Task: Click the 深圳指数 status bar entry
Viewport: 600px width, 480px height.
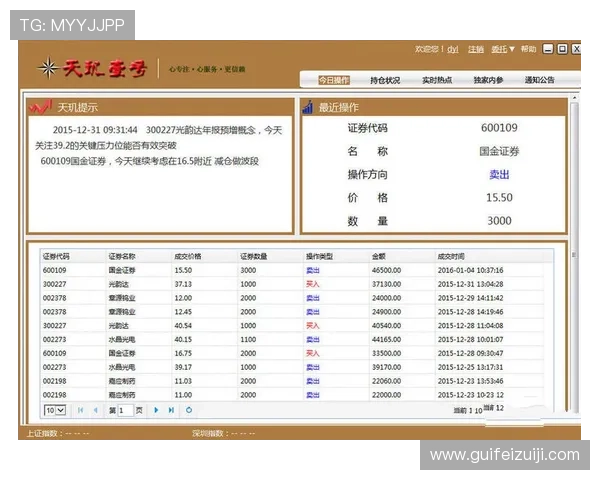Action: point(223,433)
